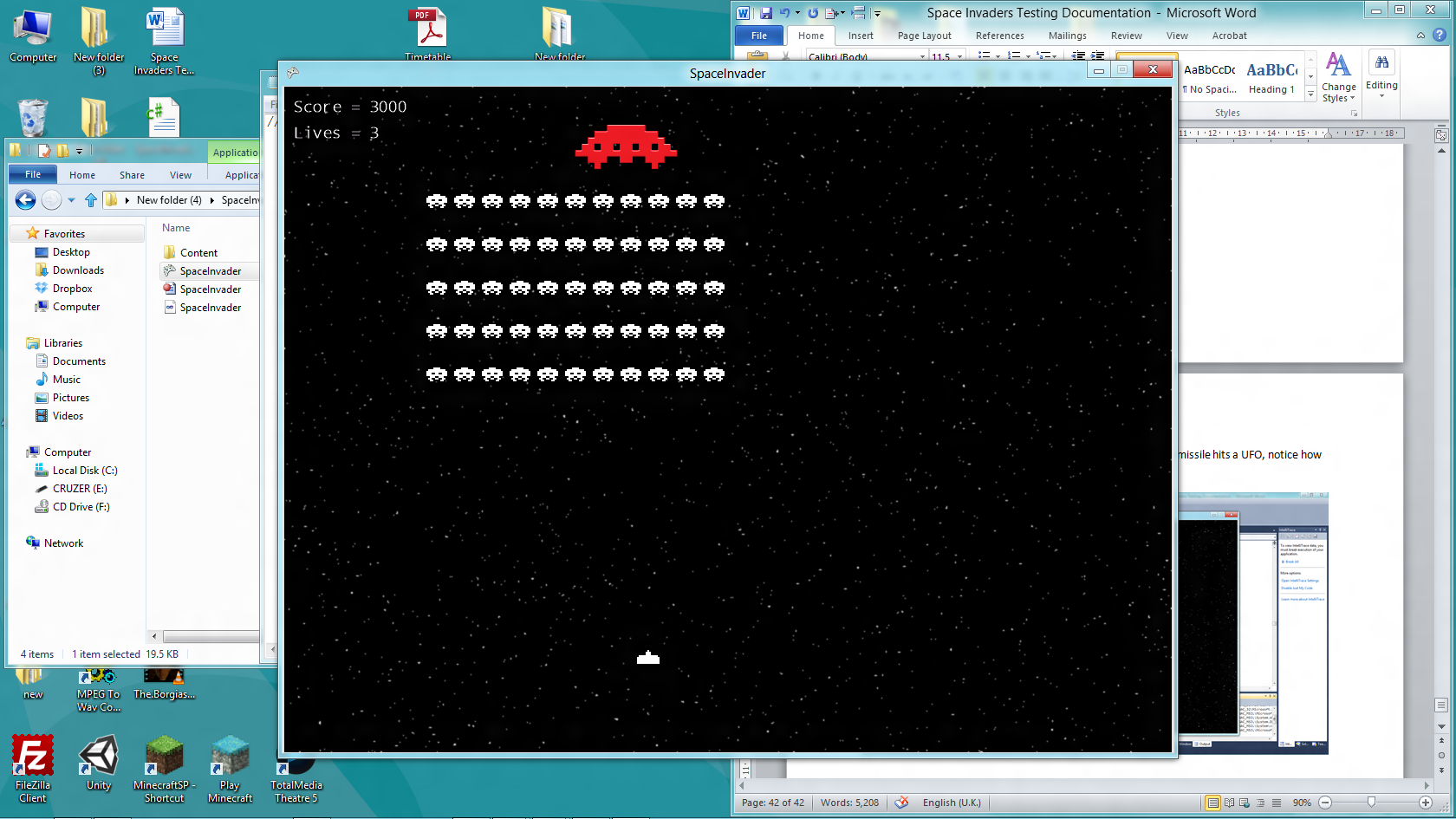
Task: Open the Explorer quick access toolbar customize dropdown
Action: [79, 151]
